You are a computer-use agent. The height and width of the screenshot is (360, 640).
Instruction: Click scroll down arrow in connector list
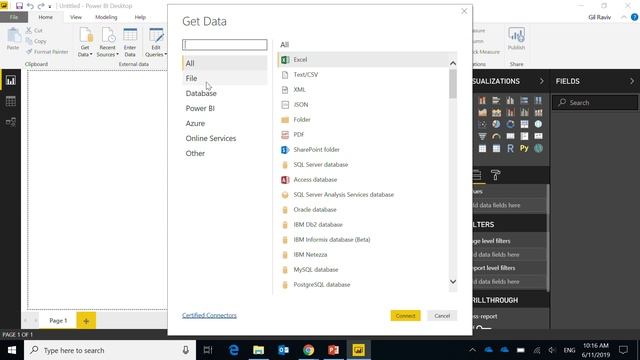coord(453,282)
